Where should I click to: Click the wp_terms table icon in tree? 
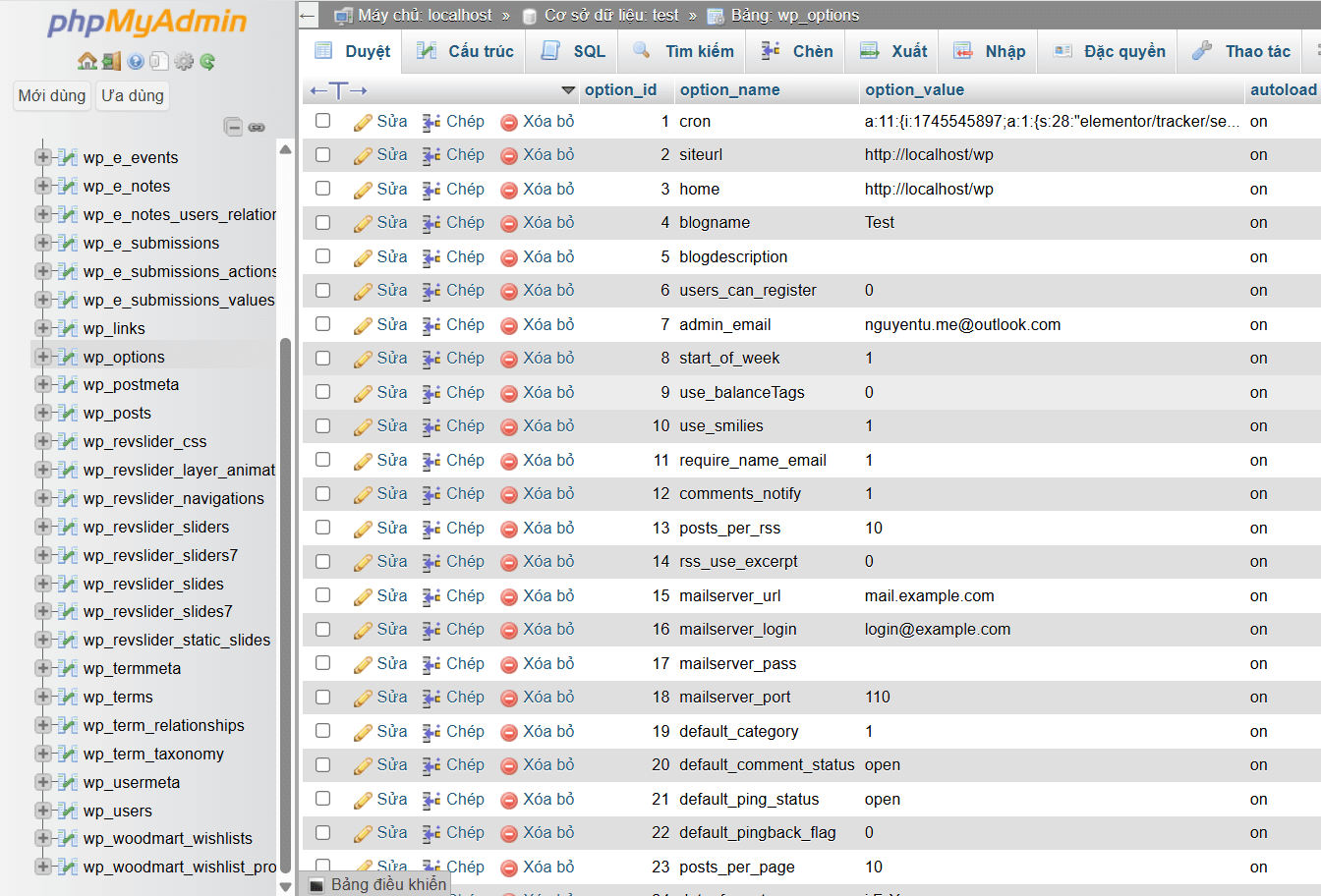coord(68,697)
